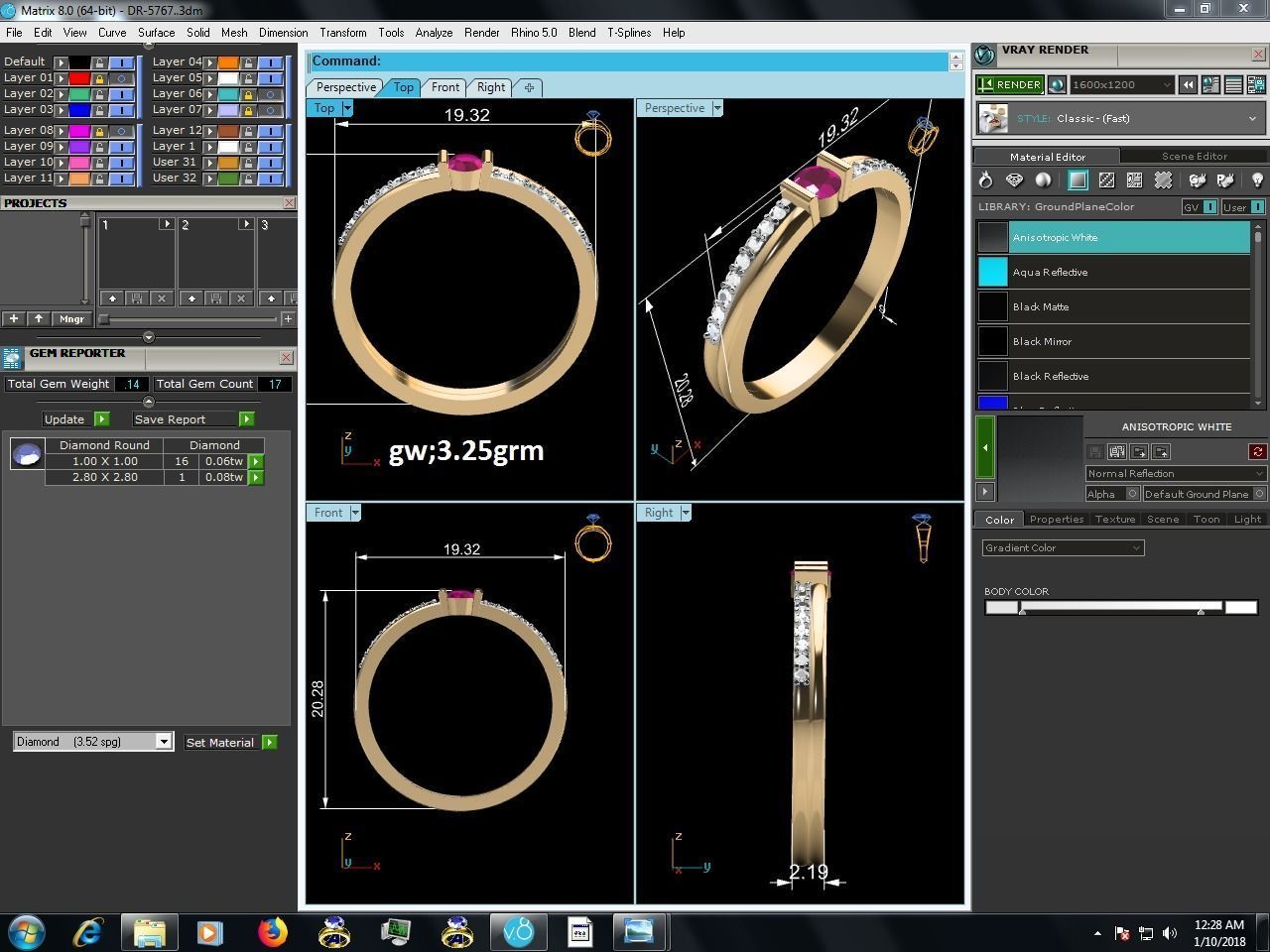Click the light bulb icon
Viewport: 1270px width, 952px height.
coord(1257,180)
